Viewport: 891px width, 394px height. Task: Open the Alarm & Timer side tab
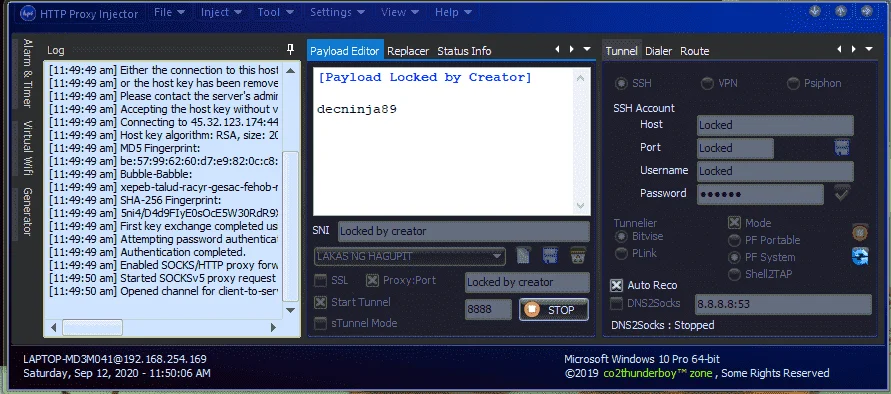tap(27, 73)
